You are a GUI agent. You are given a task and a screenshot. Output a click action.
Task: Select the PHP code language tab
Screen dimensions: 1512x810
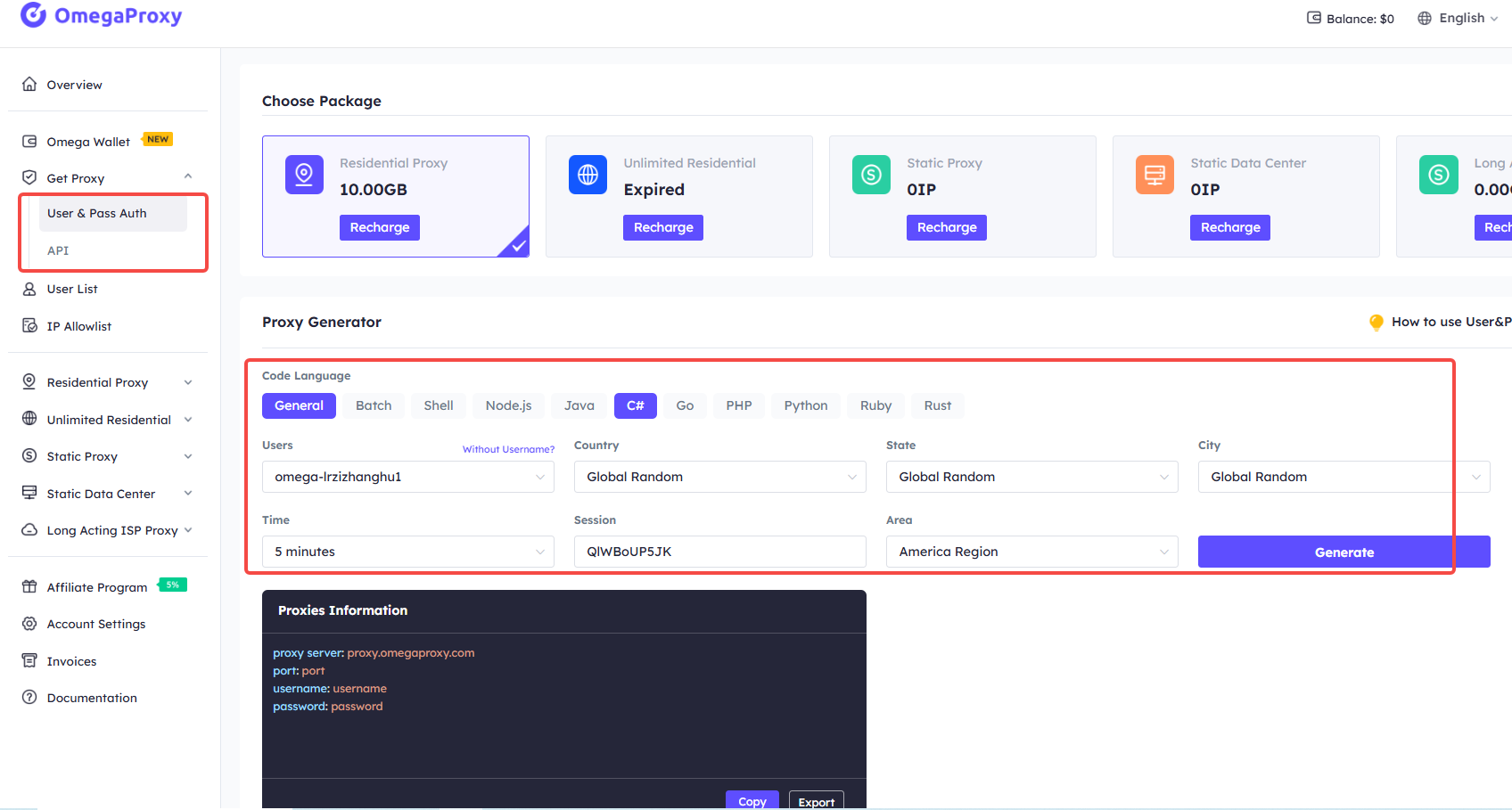739,405
